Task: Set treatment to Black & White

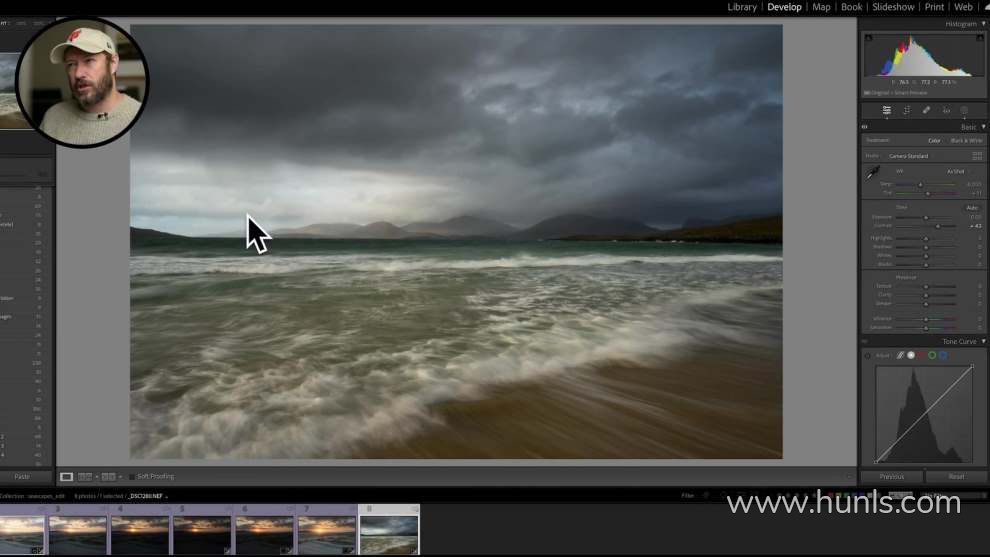Action: point(967,141)
